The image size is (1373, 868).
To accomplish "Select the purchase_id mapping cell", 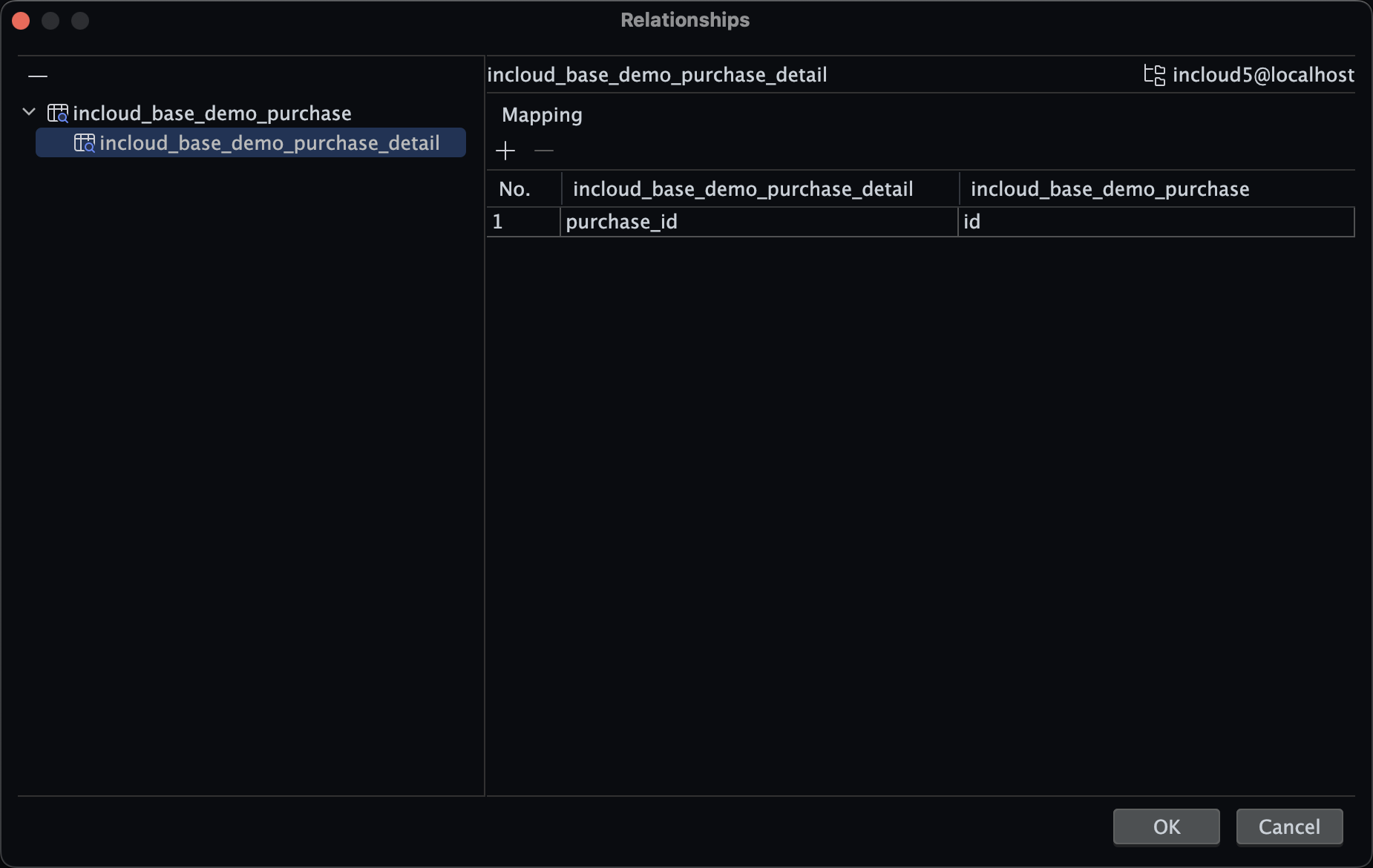I will 757,222.
